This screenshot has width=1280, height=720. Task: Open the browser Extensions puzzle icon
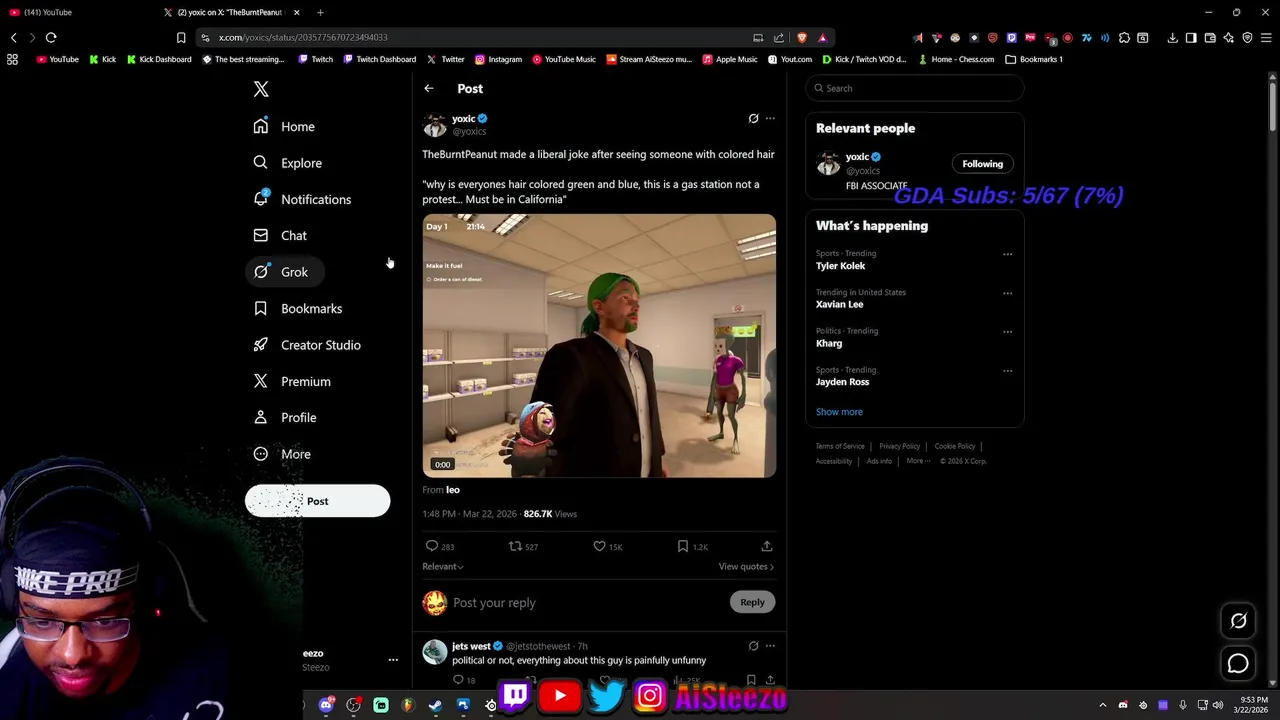pos(1124,38)
